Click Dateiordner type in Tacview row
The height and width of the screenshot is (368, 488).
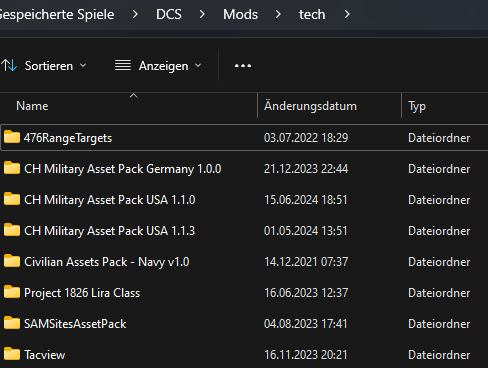[x=439, y=355]
